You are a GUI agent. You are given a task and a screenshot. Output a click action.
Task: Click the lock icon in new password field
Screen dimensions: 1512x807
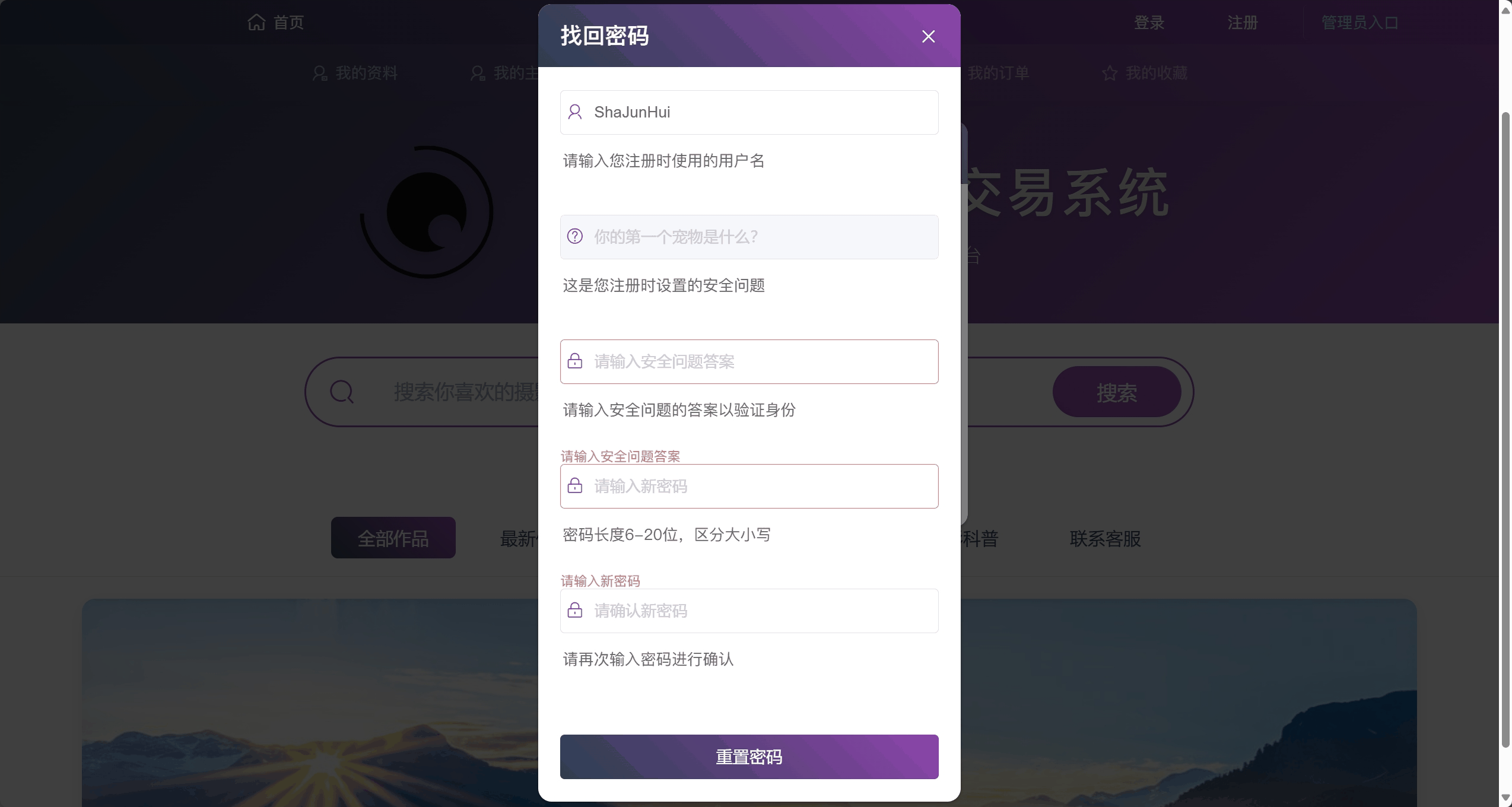tap(574, 485)
